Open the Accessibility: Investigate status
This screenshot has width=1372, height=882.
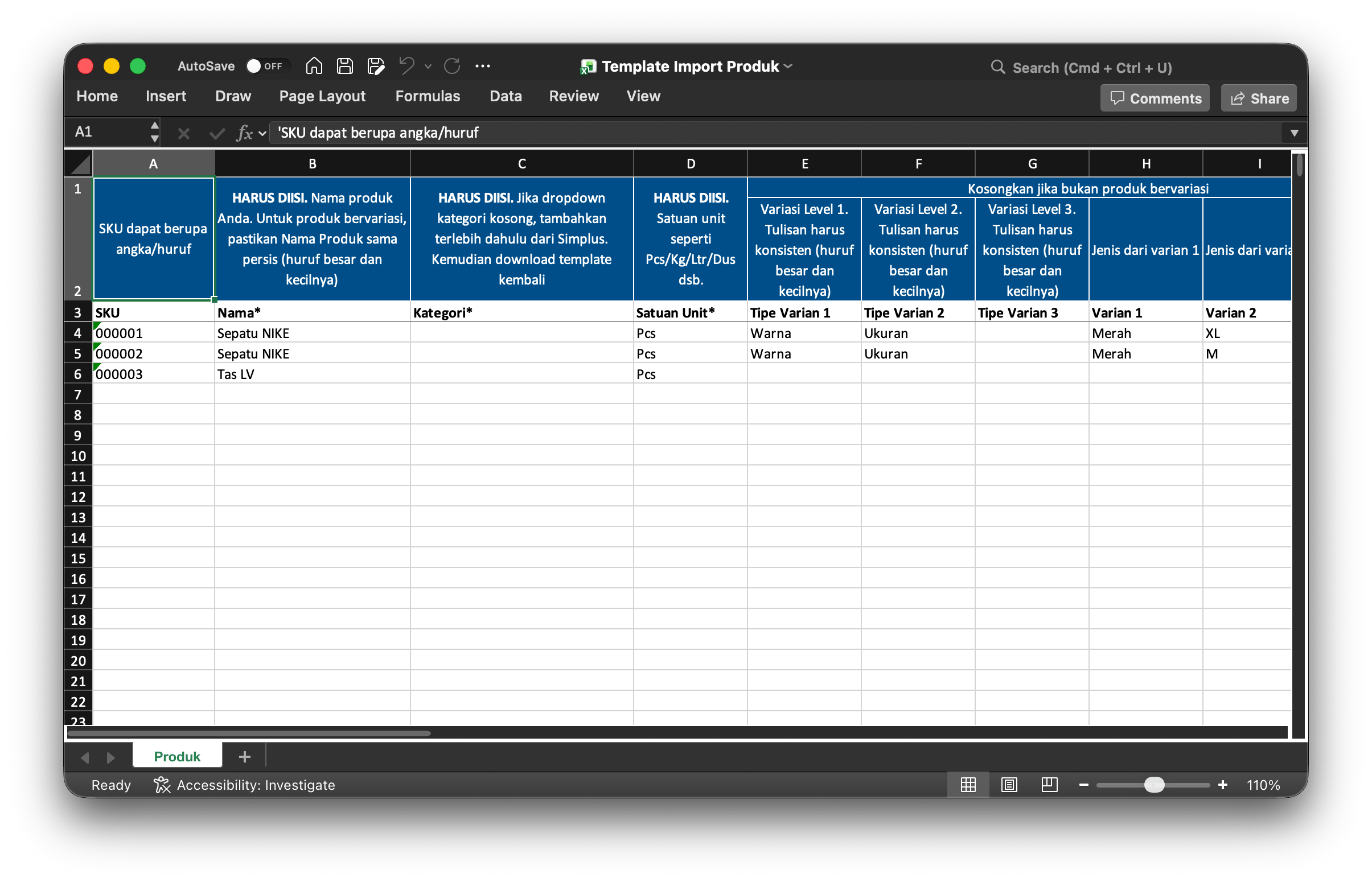coord(245,785)
